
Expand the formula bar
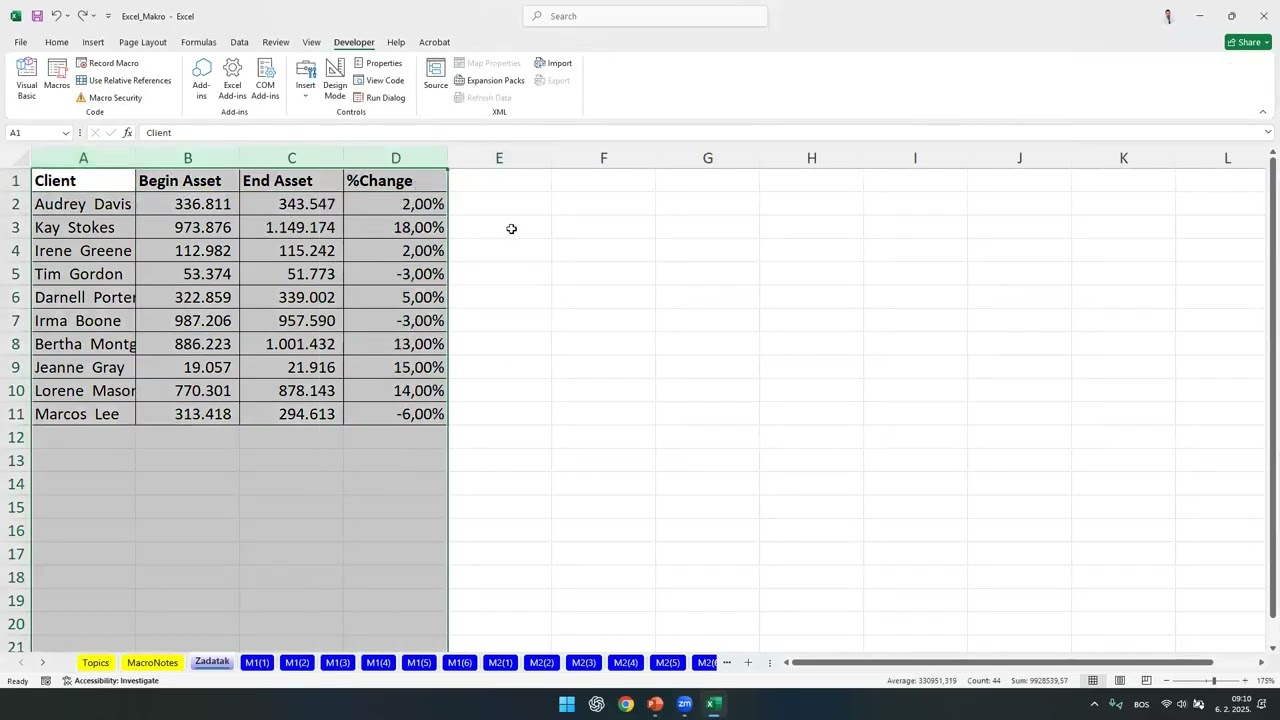[x=1268, y=133]
